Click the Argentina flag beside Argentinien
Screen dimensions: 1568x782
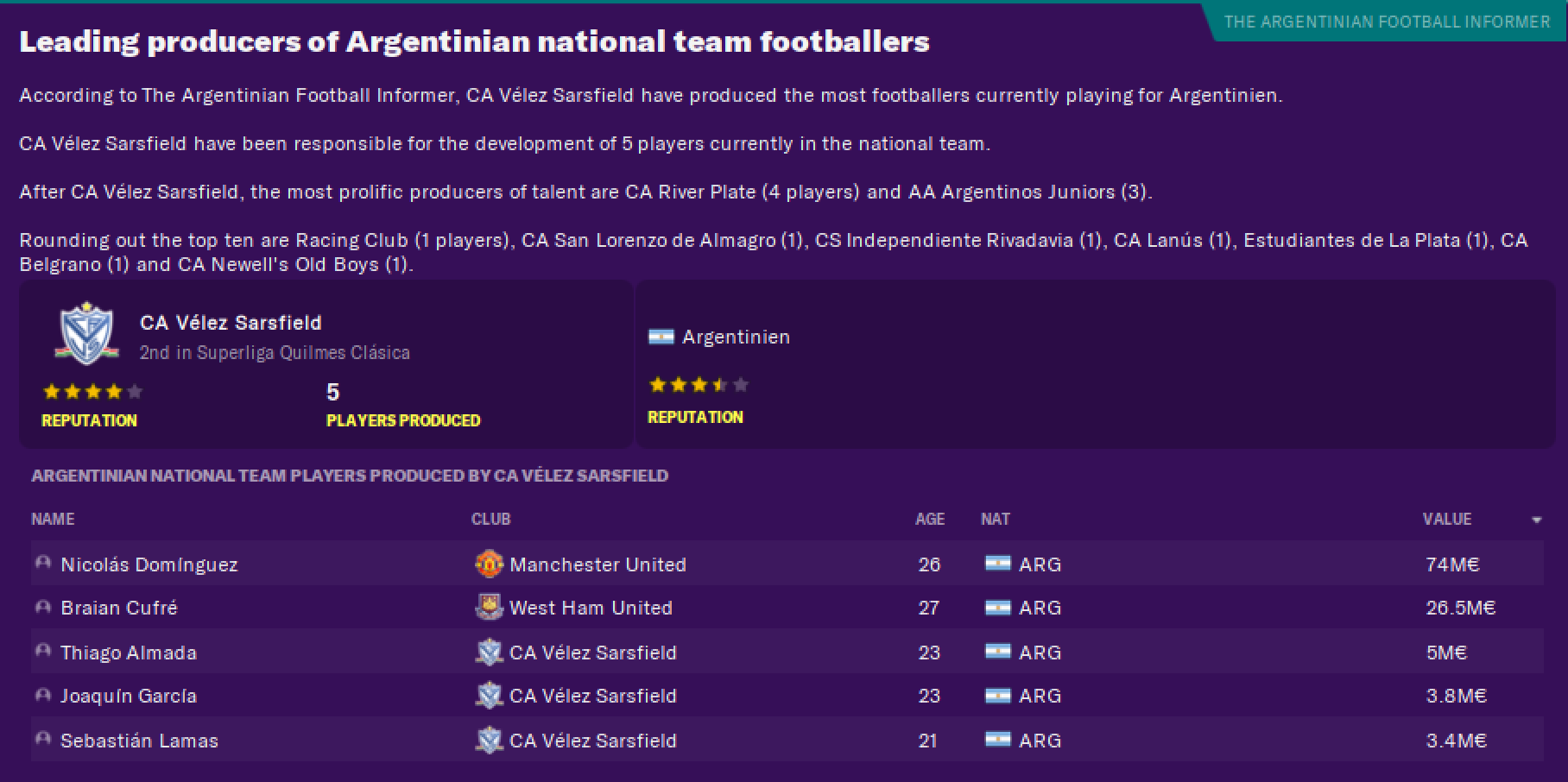point(661,337)
